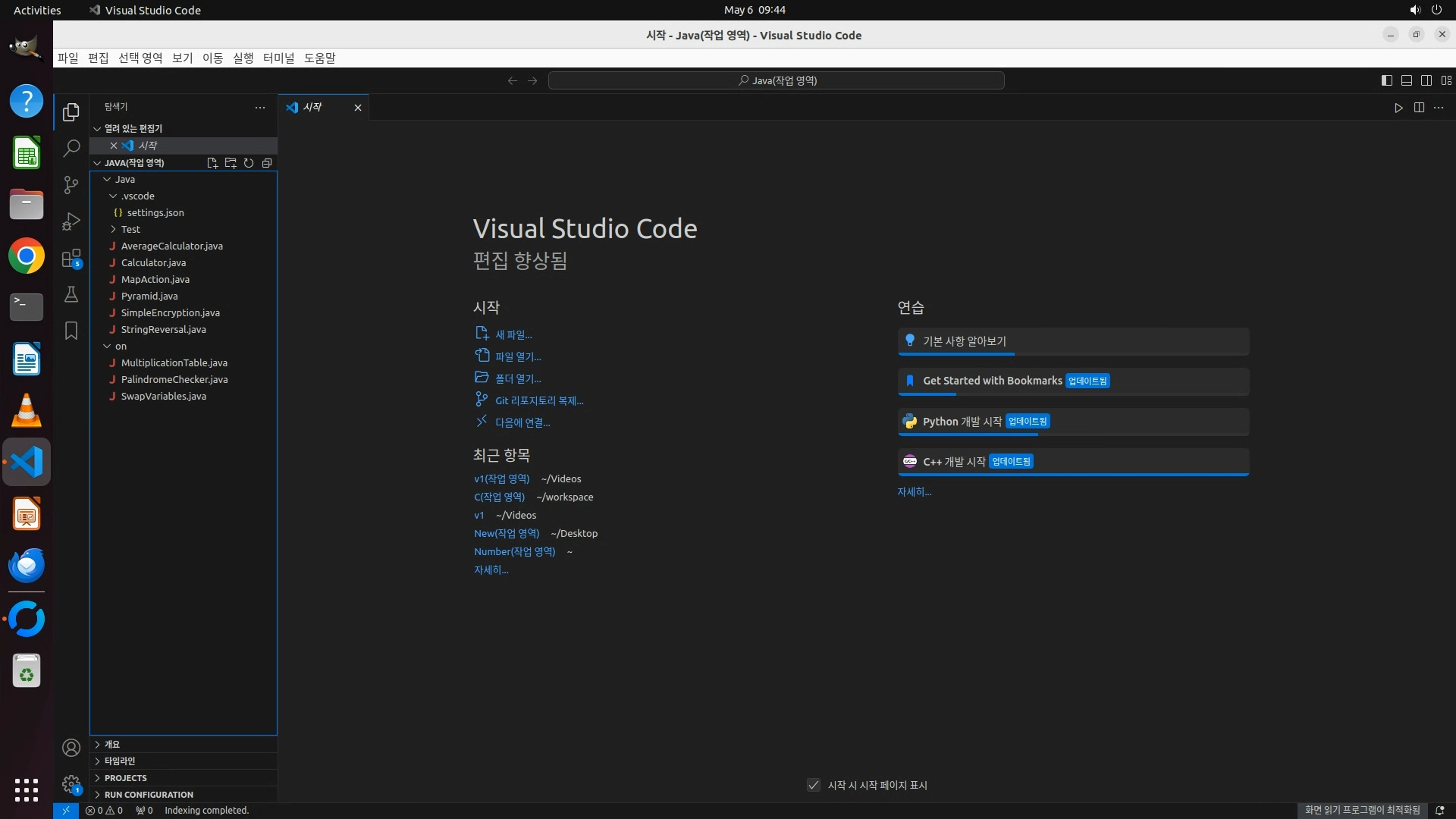Toggle the primary side bar layout button
1456x819 pixels.
click(x=1387, y=80)
